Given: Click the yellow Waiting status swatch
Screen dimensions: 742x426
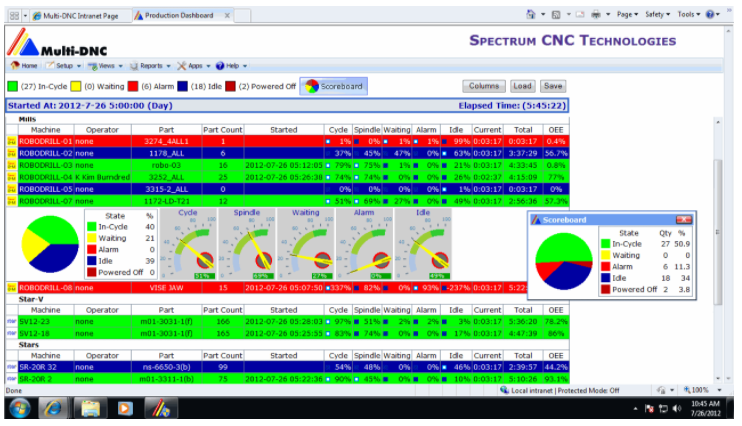Looking at the screenshot, I should point(76,87).
